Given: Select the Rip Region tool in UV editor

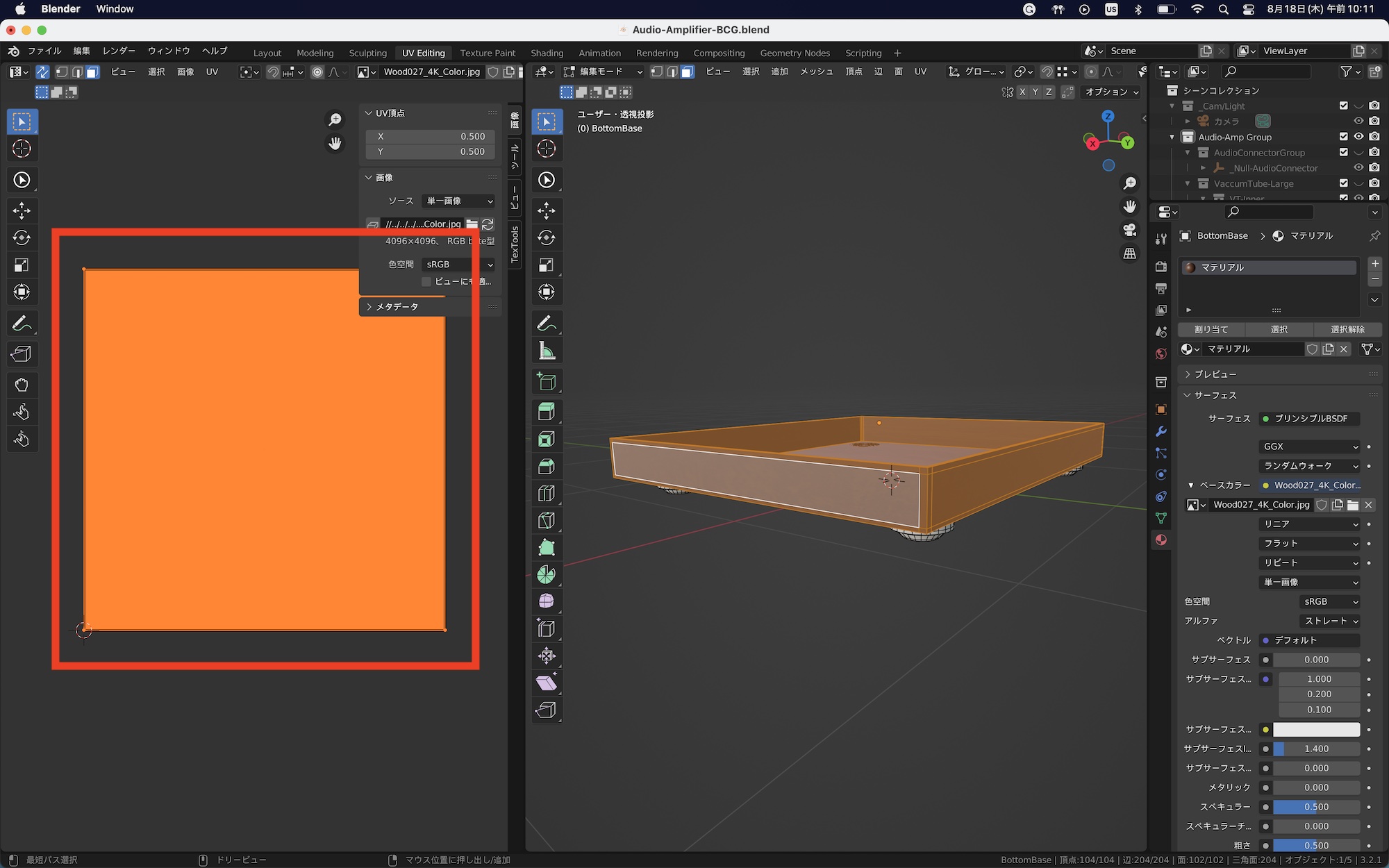Looking at the screenshot, I should [x=22, y=354].
